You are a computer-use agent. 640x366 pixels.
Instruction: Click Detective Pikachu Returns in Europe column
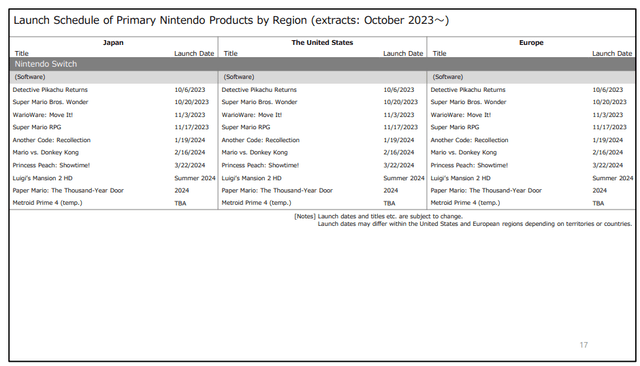coord(468,90)
